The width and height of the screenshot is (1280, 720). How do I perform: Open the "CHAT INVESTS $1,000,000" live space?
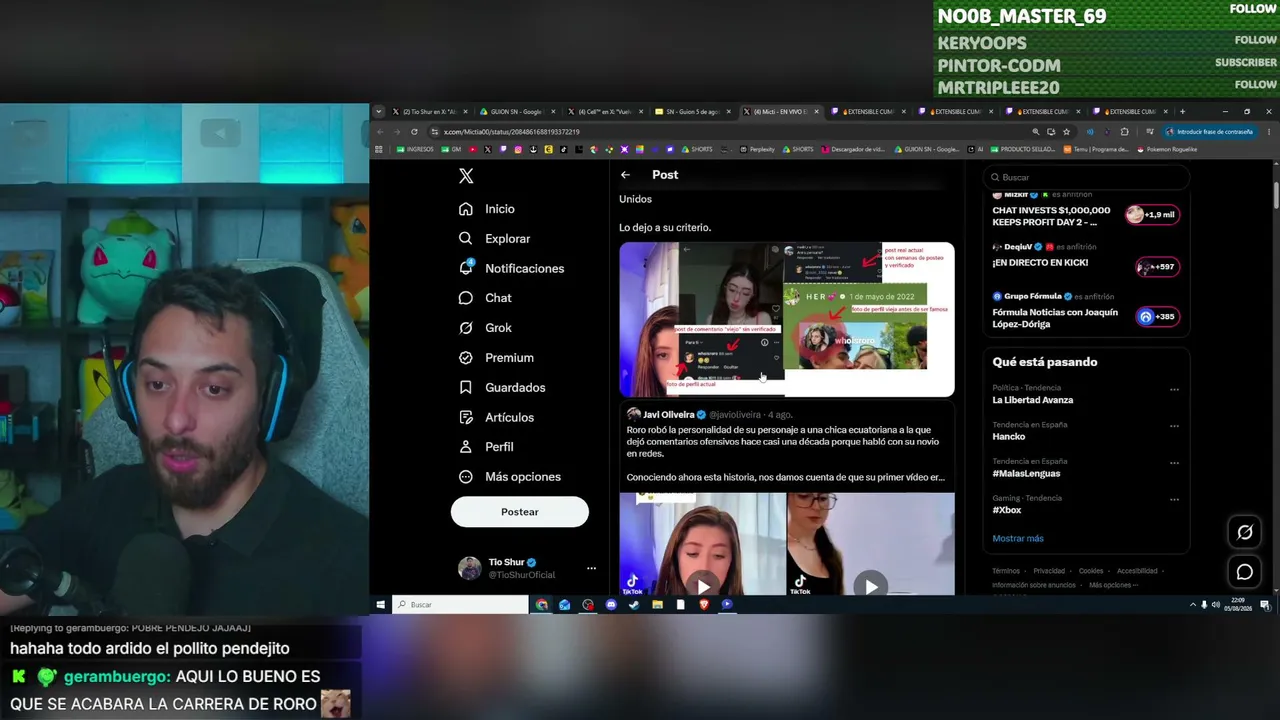click(1051, 215)
